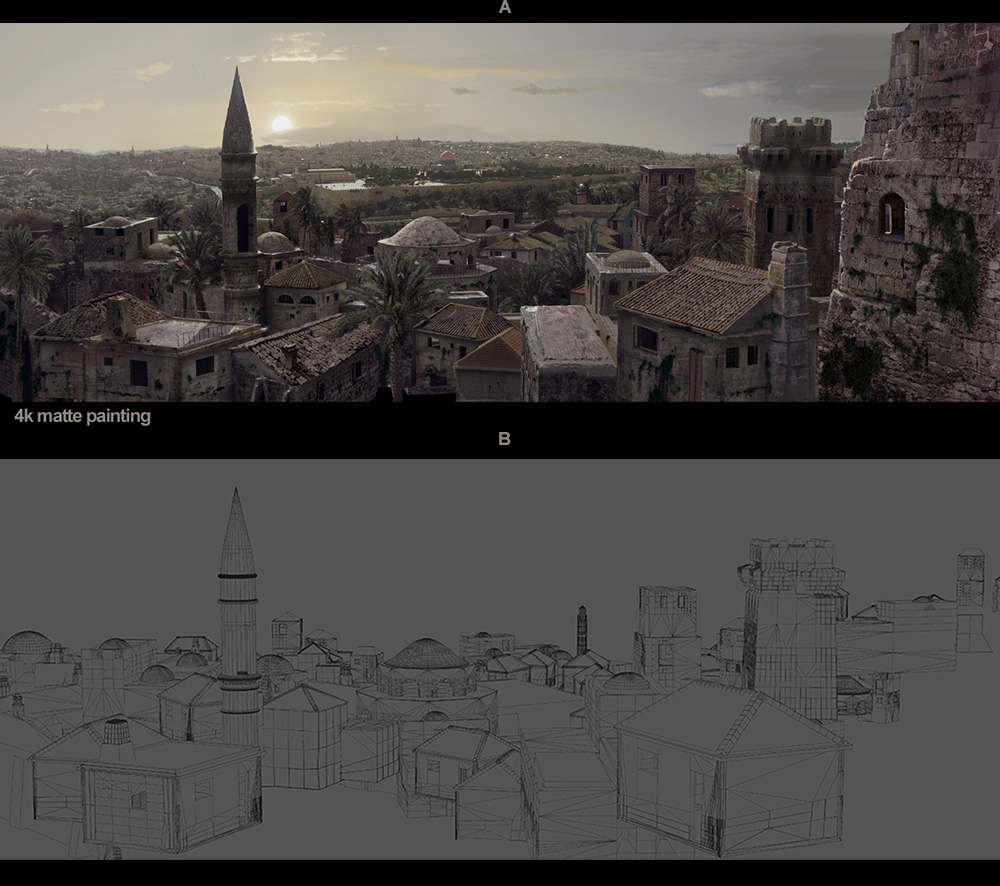Click the 'B' label above the wireframe image
This screenshot has width=1000, height=886.
[x=504, y=439]
